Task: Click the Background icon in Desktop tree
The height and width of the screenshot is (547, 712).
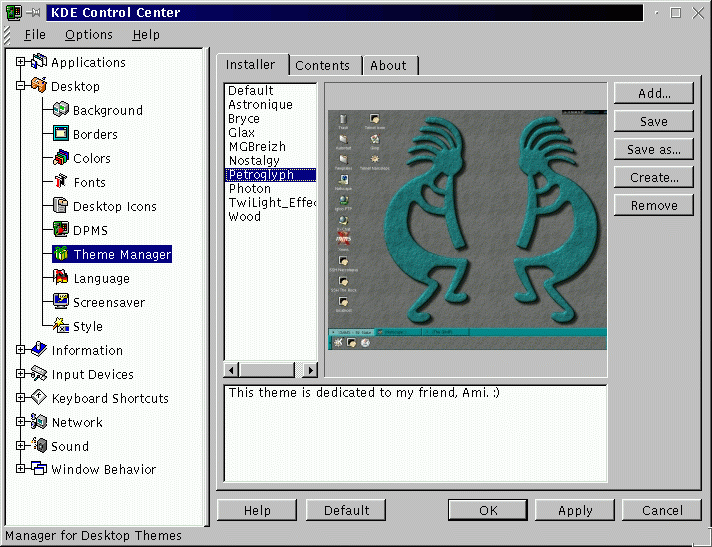Action: pos(60,110)
